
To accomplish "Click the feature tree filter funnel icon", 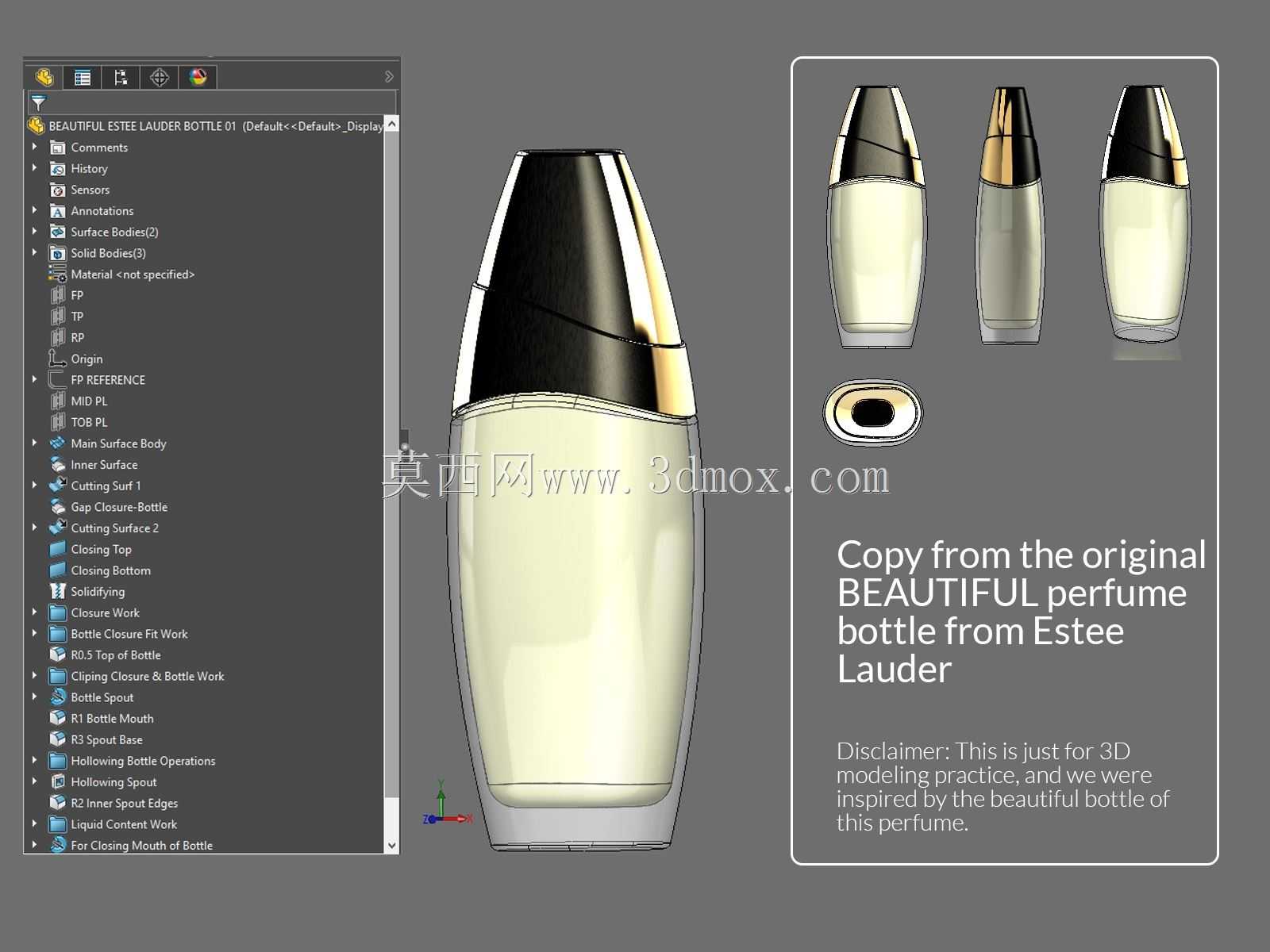I will [38, 102].
